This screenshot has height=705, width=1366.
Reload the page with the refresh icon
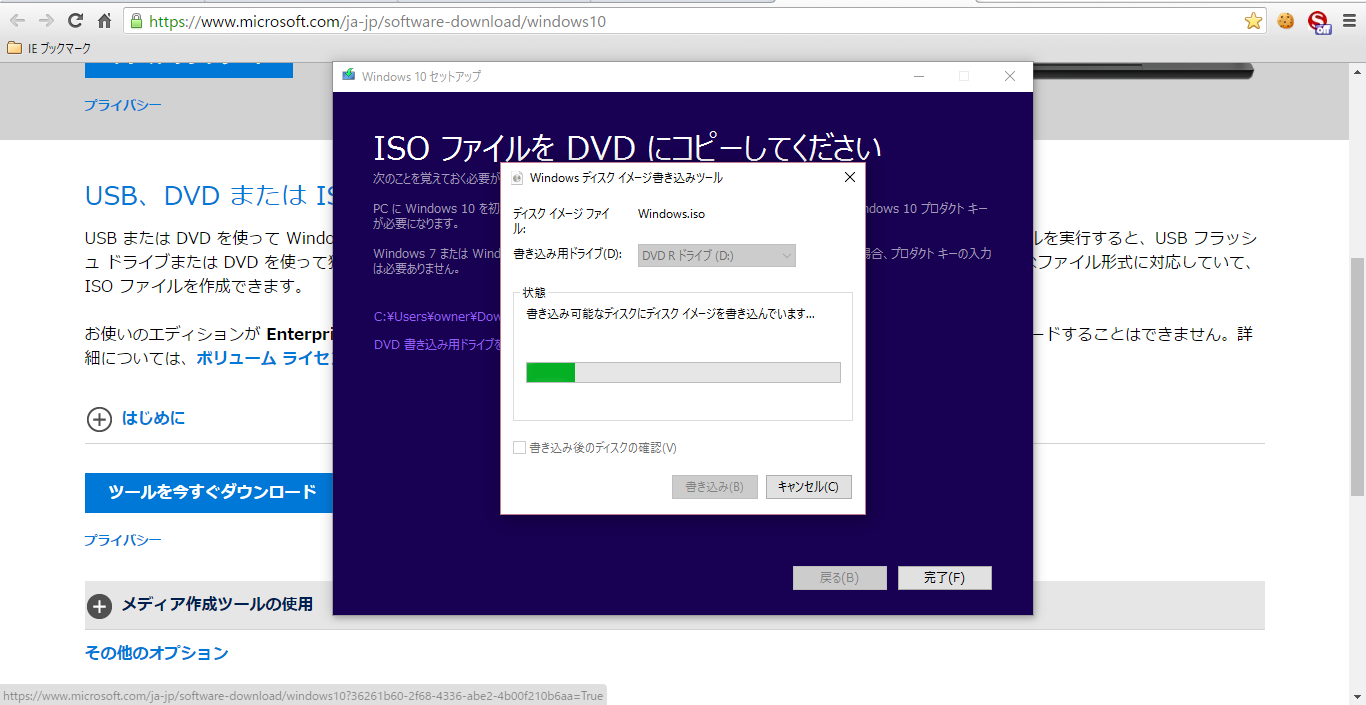75,21
